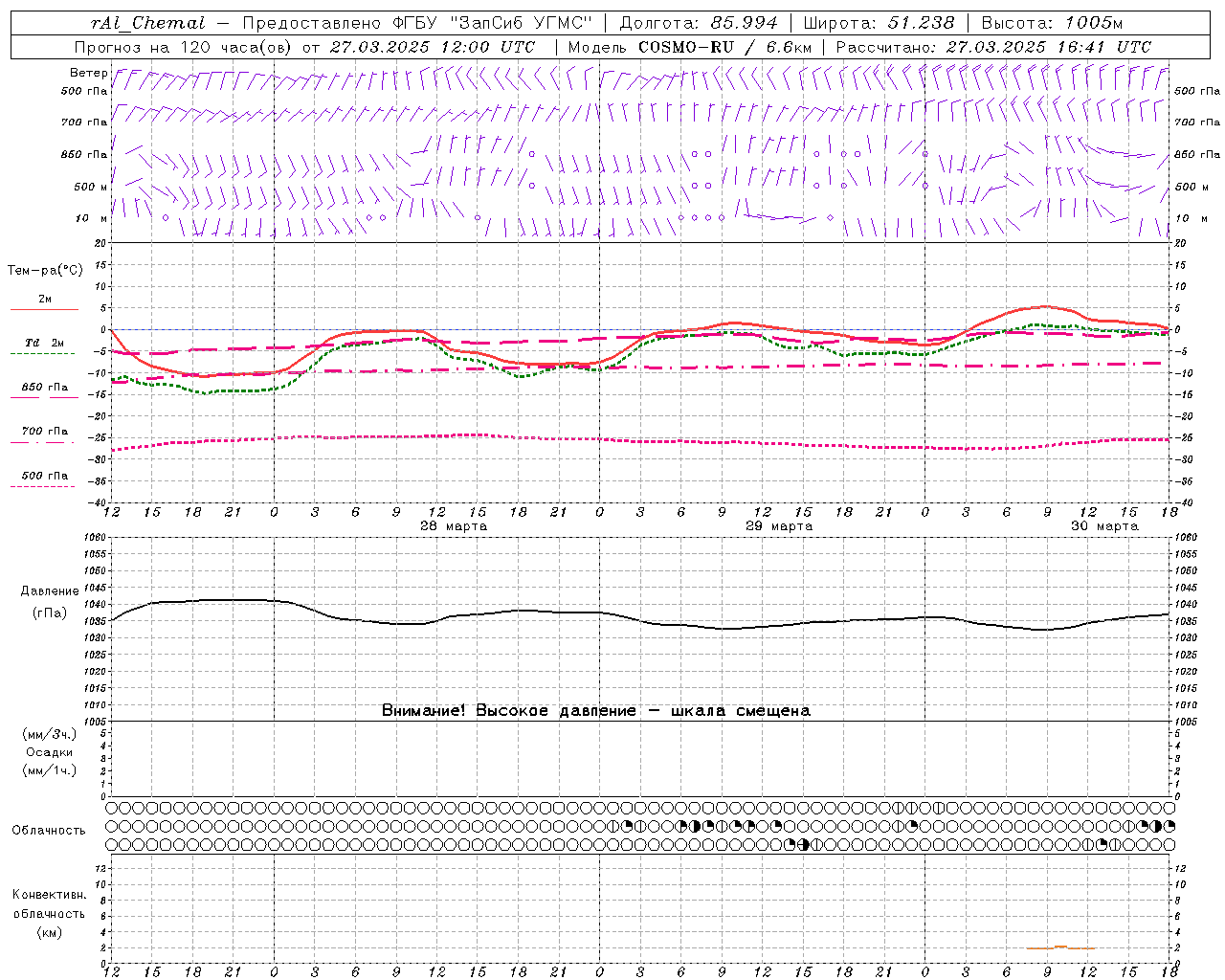Click the '(гПа)' pressure unit label

pos(50,612)
